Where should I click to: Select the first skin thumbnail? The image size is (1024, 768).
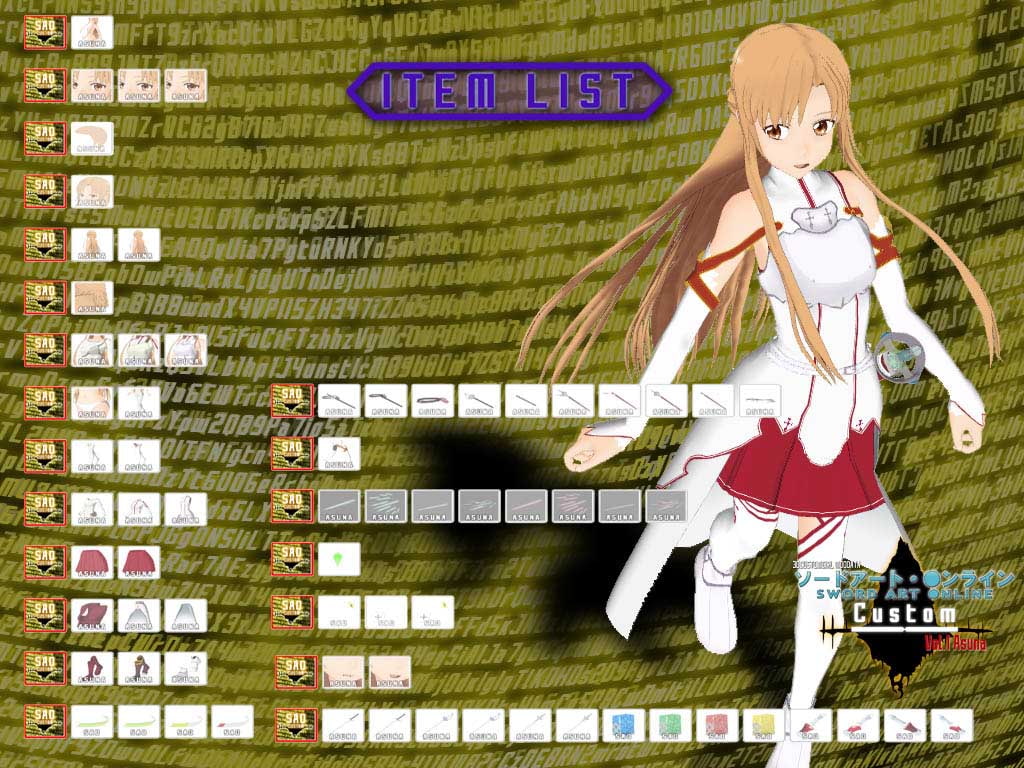coord(343,672)
